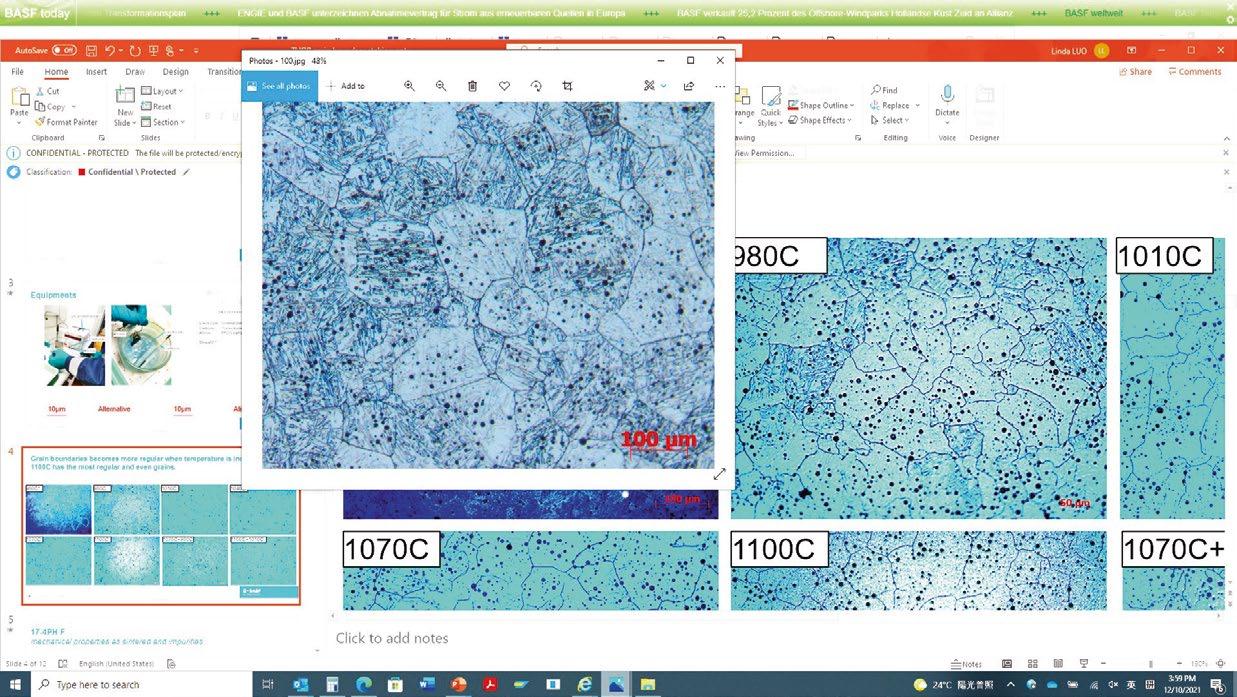The image size is (1237, 697).
Task: Select the slide 3 Equipments thumbnail
Action: pos(135,350)
